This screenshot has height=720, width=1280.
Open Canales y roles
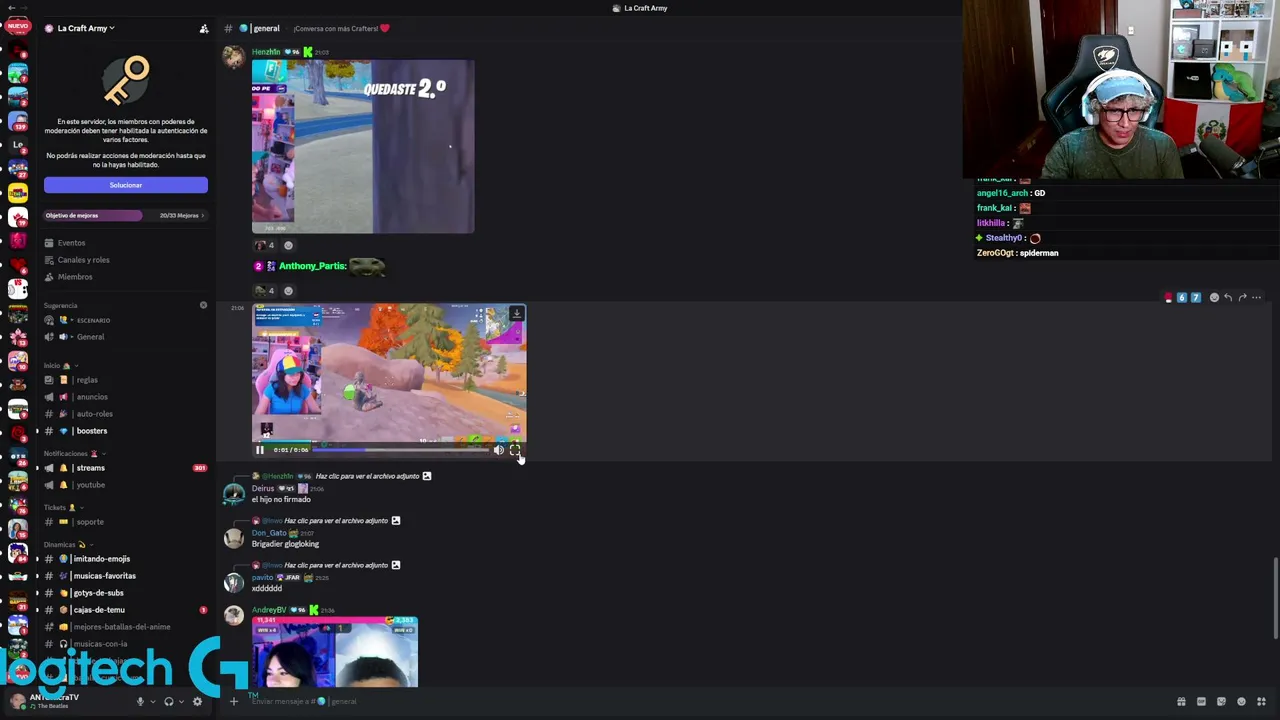coord(83,260)
